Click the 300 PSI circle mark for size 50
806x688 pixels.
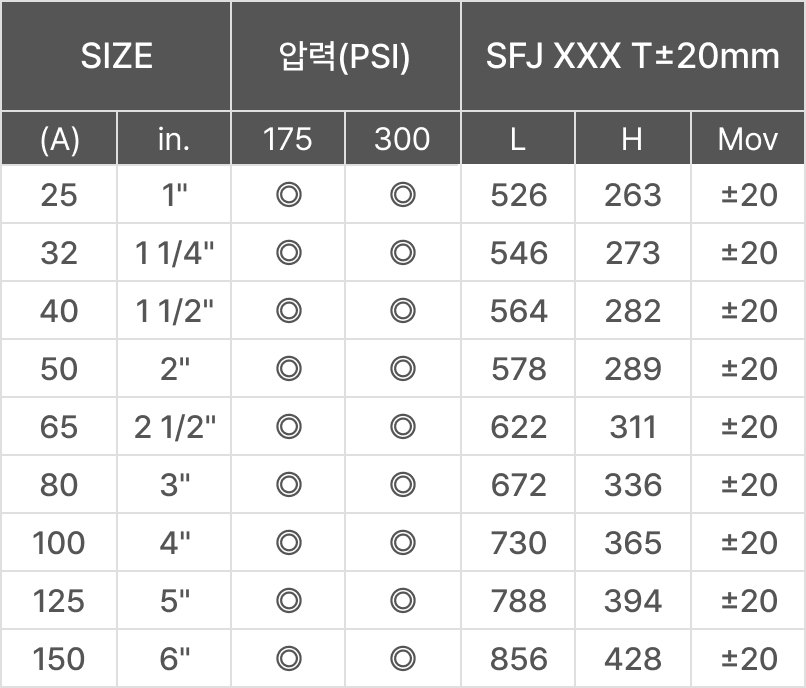click(402, 369)
